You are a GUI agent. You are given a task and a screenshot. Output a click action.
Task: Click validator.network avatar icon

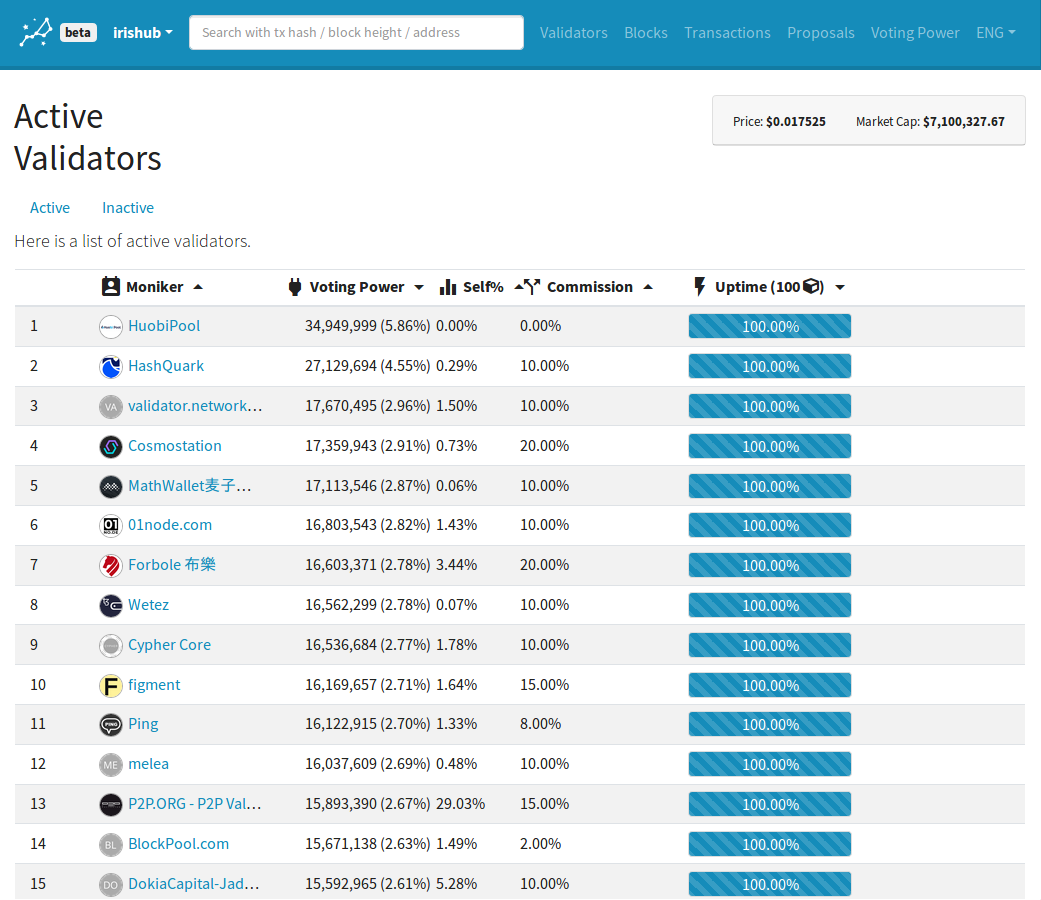coord(111,406)
